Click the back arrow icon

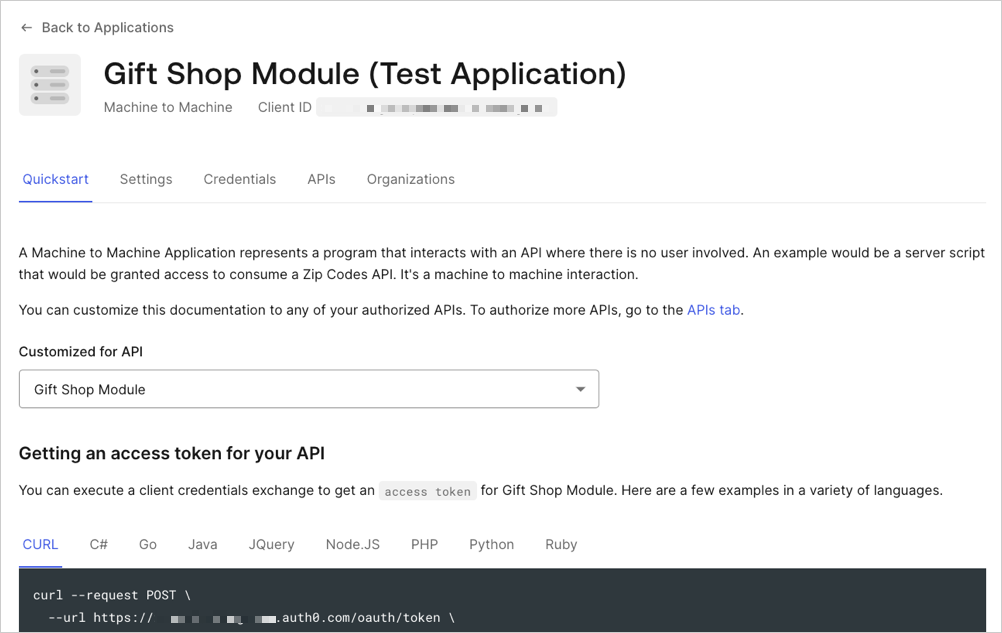click(26, 27)
